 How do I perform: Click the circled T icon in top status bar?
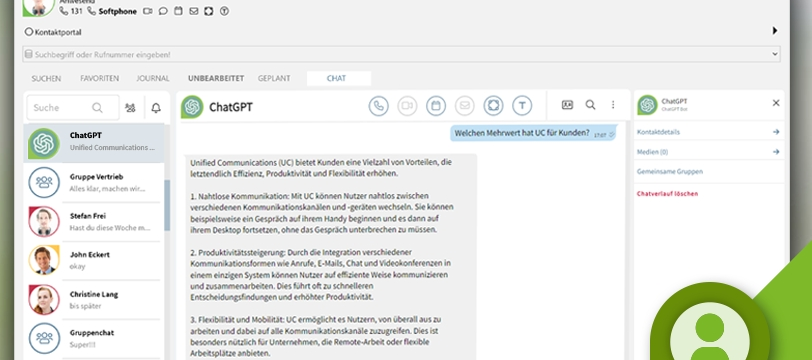pos(224,11)
